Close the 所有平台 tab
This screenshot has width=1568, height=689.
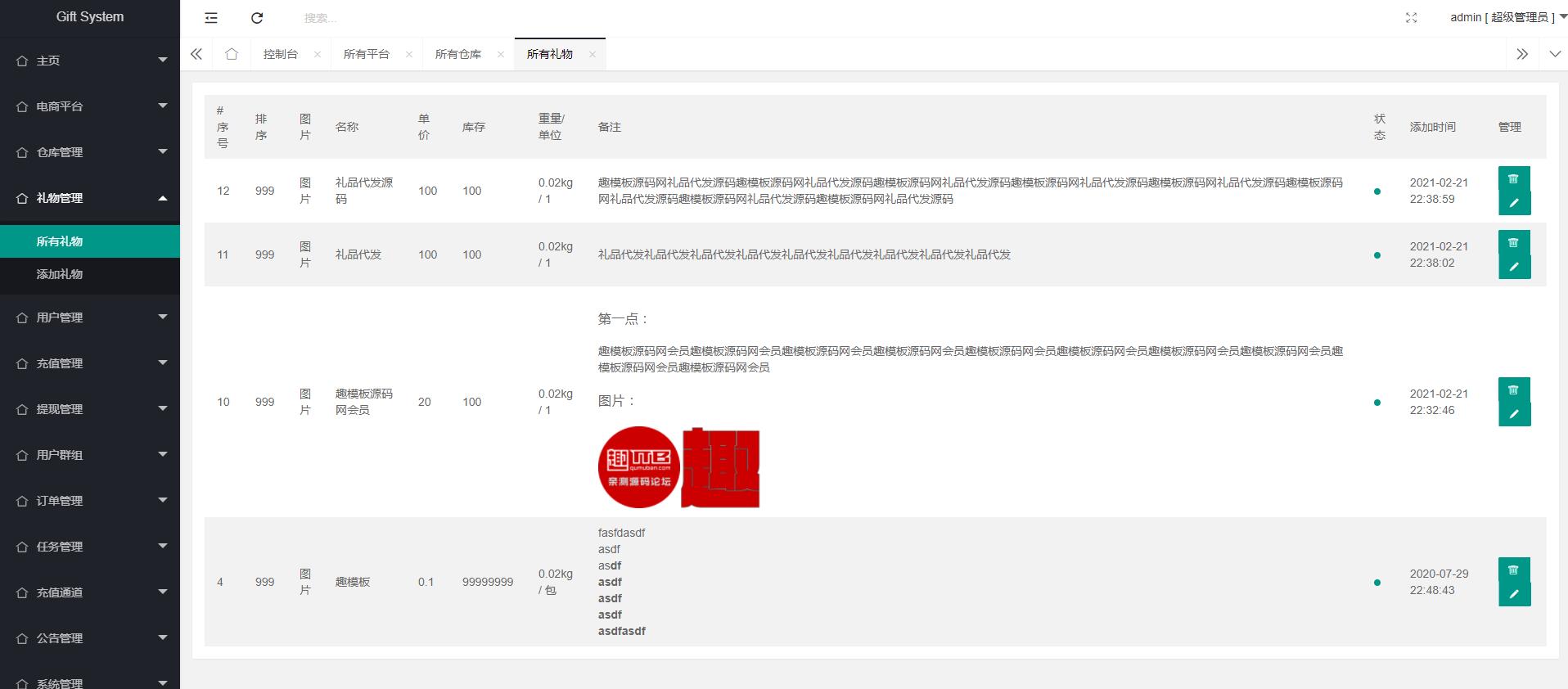point(409,55)
